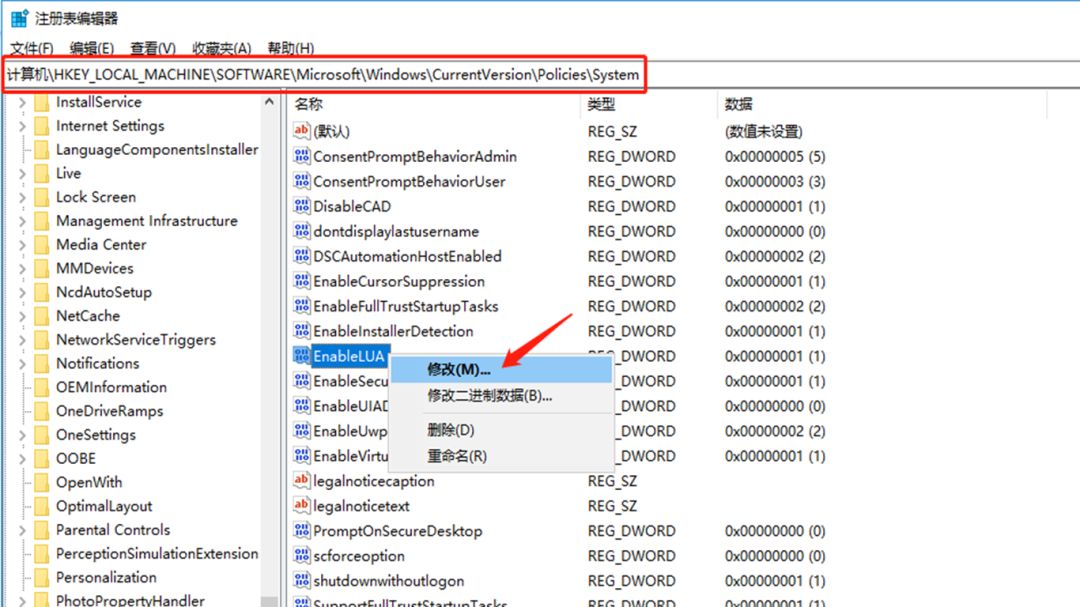1080x607 pixels.
Task: Expand the NetworkServiceTriggers tree node
Action: [22, 340]
